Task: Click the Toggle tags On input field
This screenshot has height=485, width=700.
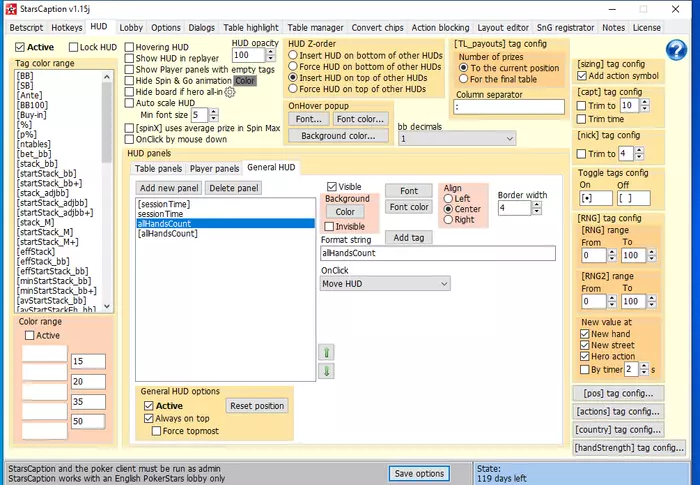Action: 596,198
